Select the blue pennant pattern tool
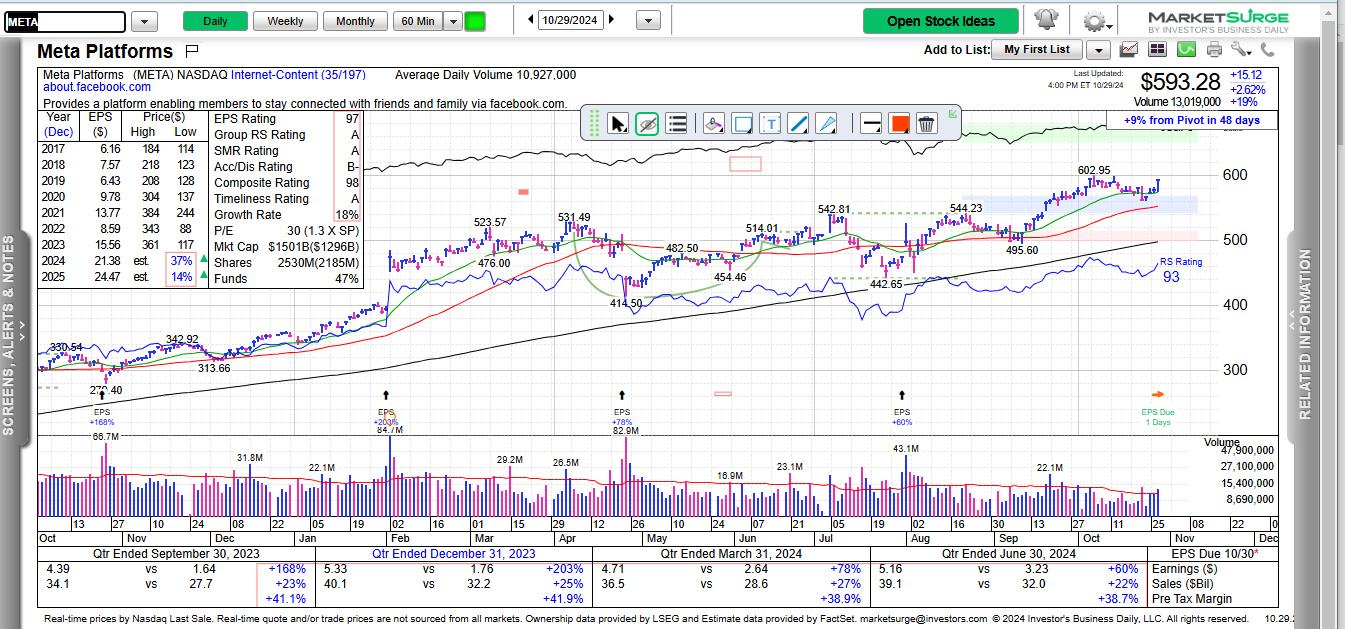 pos(826,123)
